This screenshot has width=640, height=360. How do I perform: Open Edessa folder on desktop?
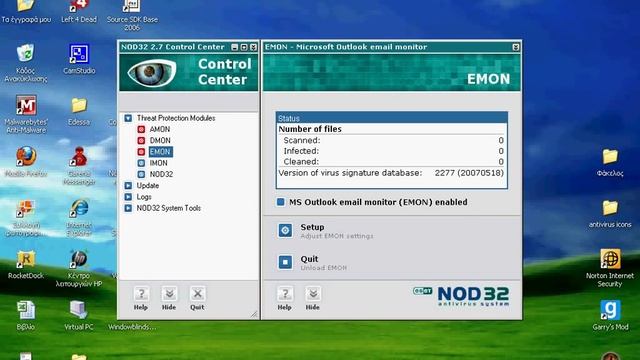pos(79,111)
